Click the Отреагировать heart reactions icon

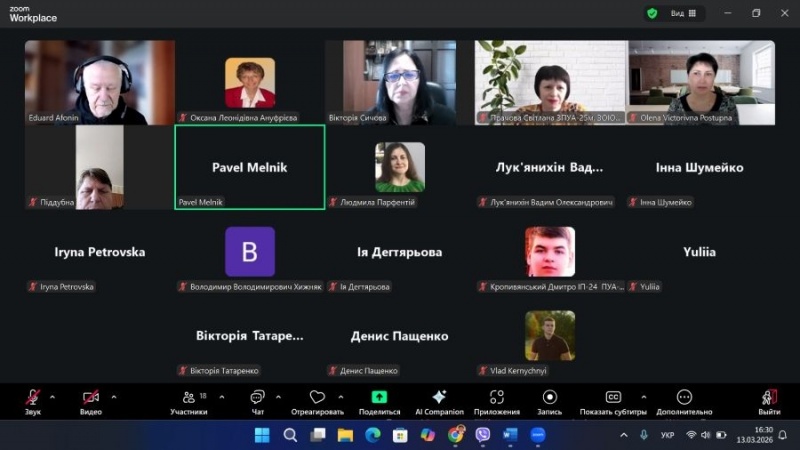(317, 398)
